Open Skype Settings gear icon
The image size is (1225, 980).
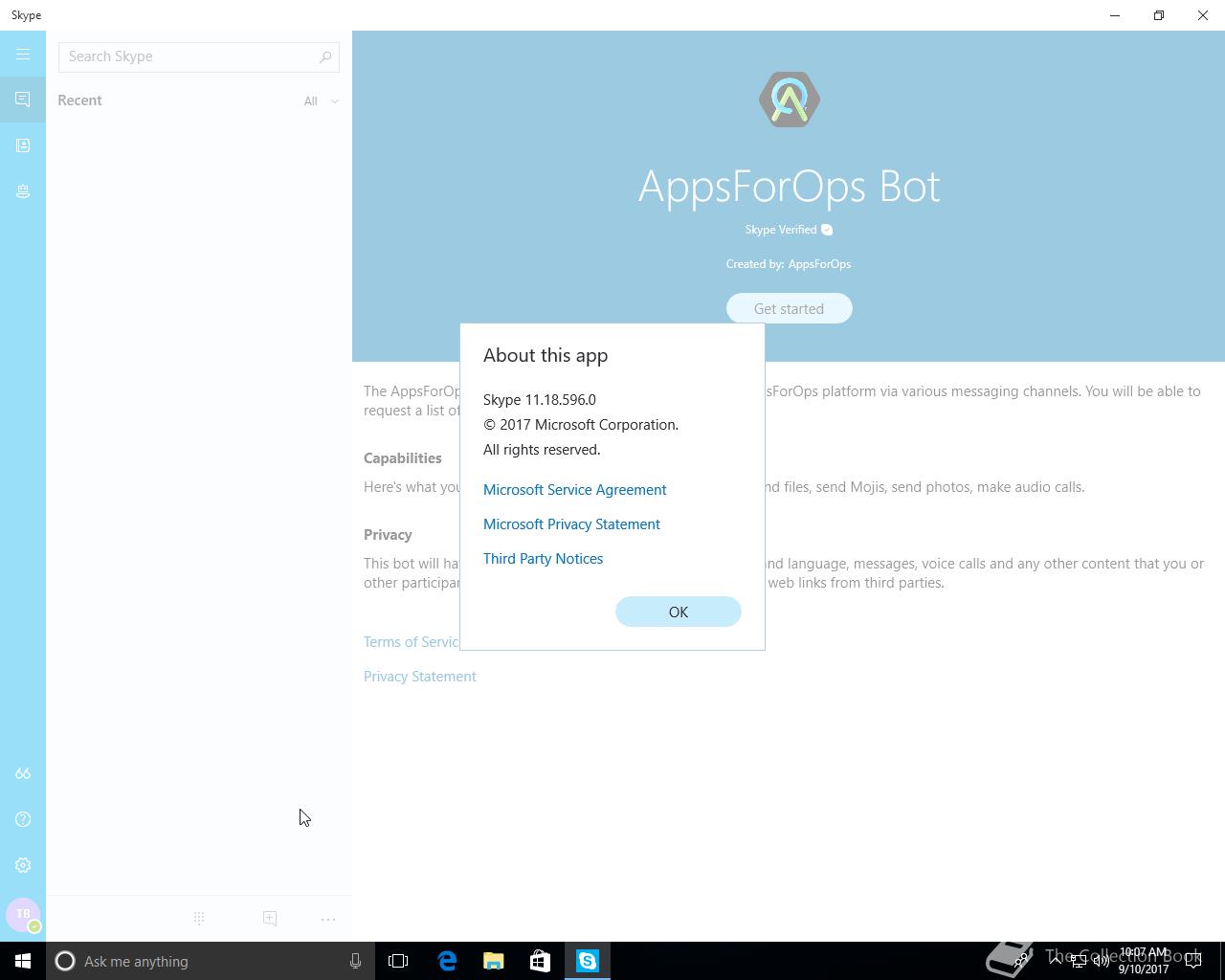[23, 865]
